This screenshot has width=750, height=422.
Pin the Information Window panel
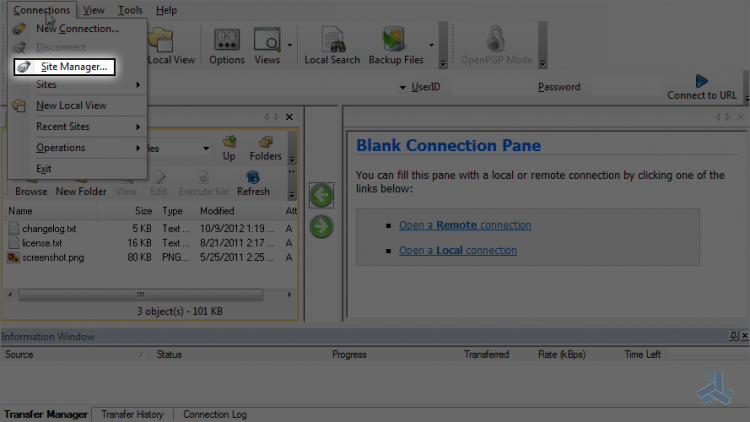tap(734, 336)
